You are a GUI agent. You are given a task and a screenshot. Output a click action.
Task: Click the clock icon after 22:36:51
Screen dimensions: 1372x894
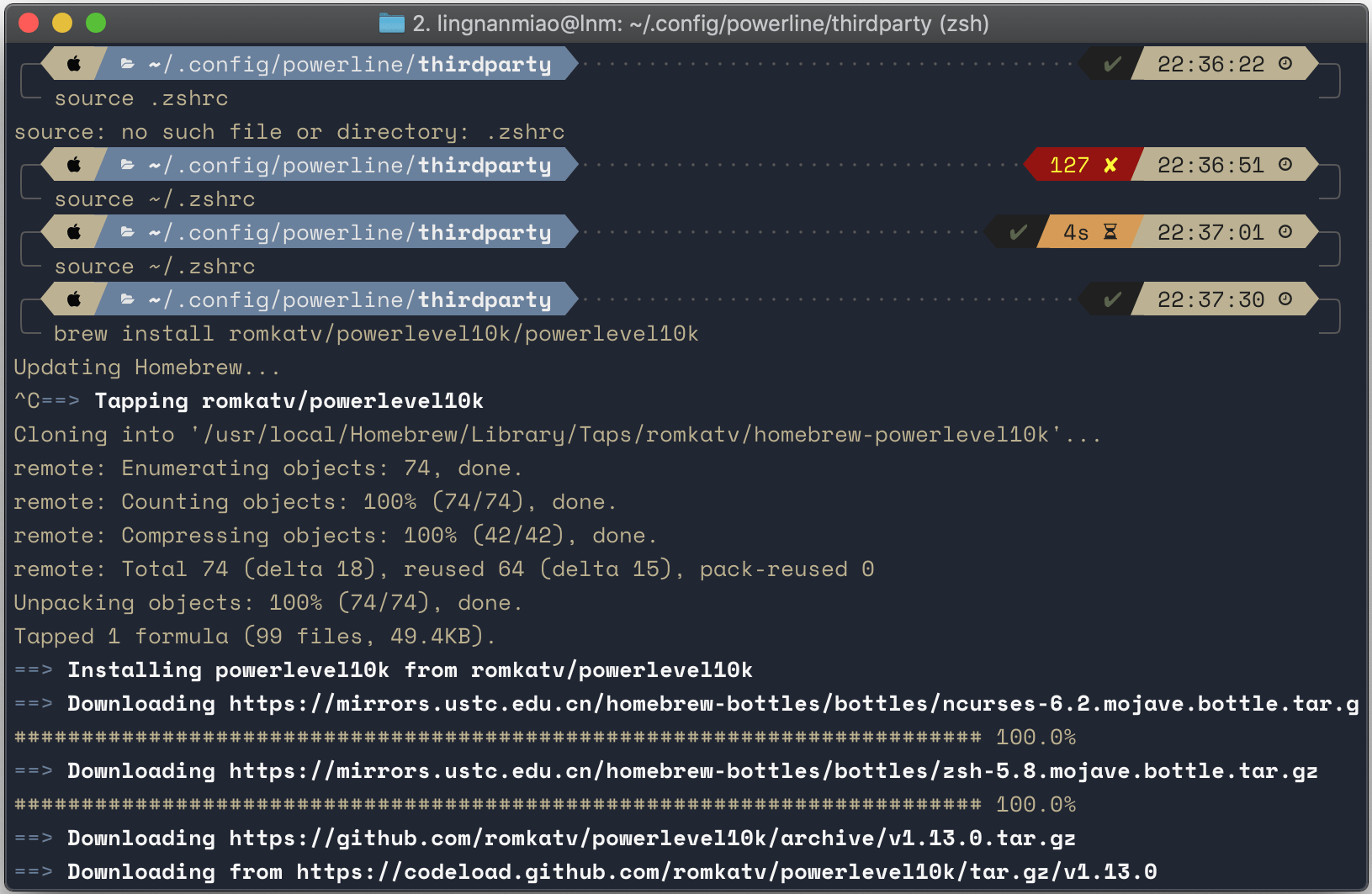click(1285, 165)
